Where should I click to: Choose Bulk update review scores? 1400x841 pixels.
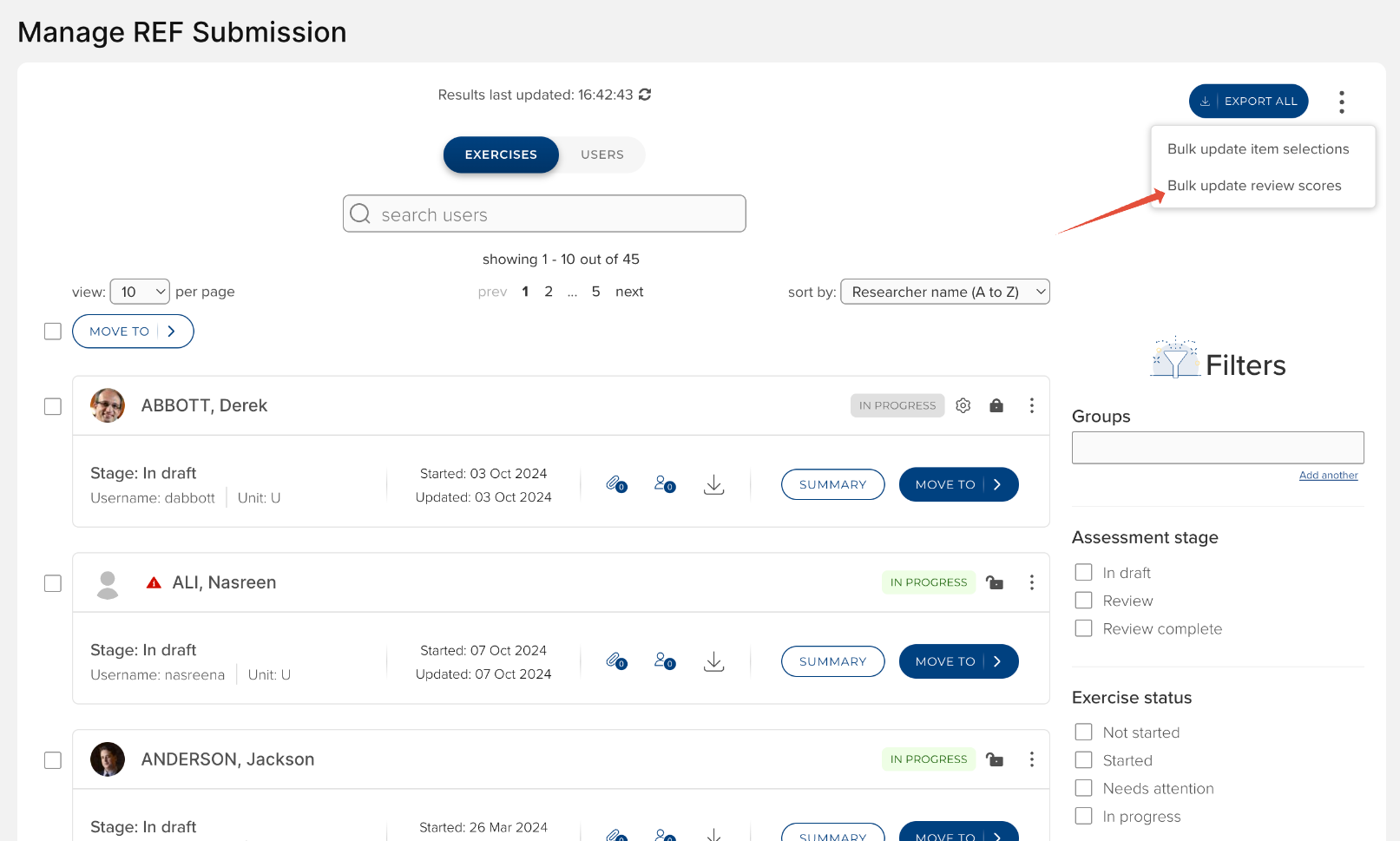click(1253, 186)
